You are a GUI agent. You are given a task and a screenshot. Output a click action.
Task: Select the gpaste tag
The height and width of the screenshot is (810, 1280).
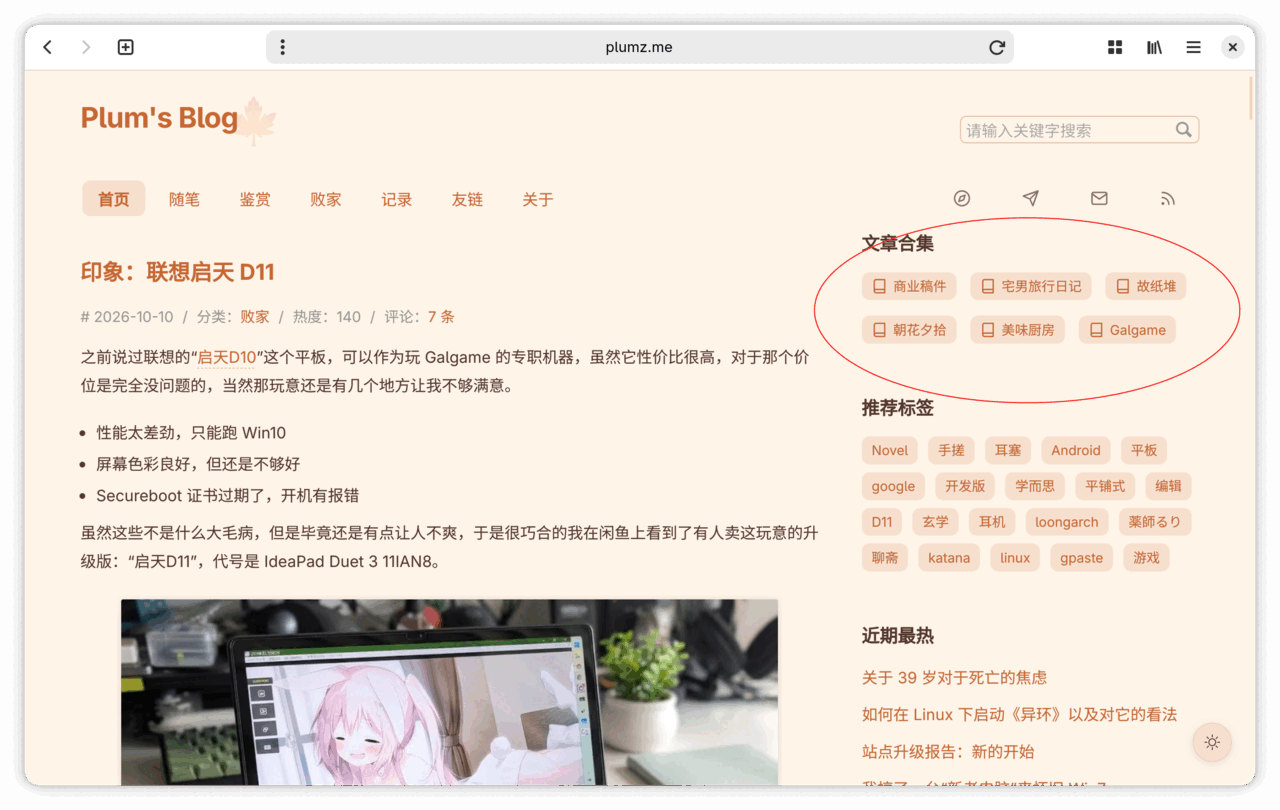1082,558
